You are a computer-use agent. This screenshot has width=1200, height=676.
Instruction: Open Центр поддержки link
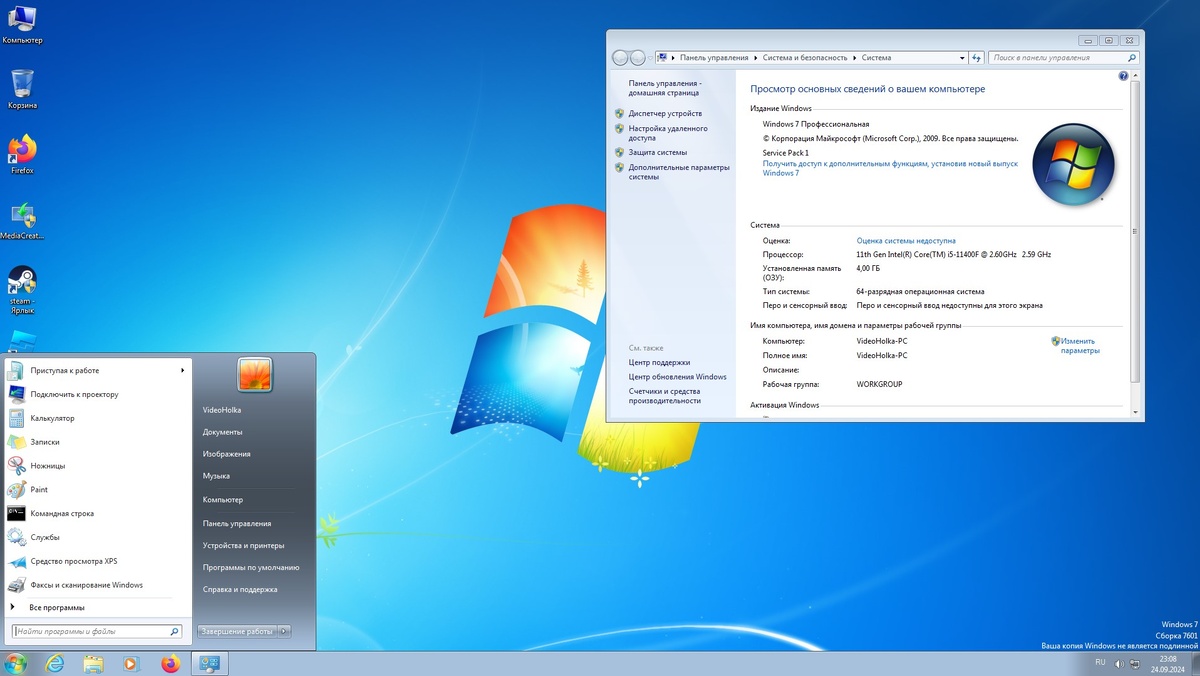pos(659,363)
